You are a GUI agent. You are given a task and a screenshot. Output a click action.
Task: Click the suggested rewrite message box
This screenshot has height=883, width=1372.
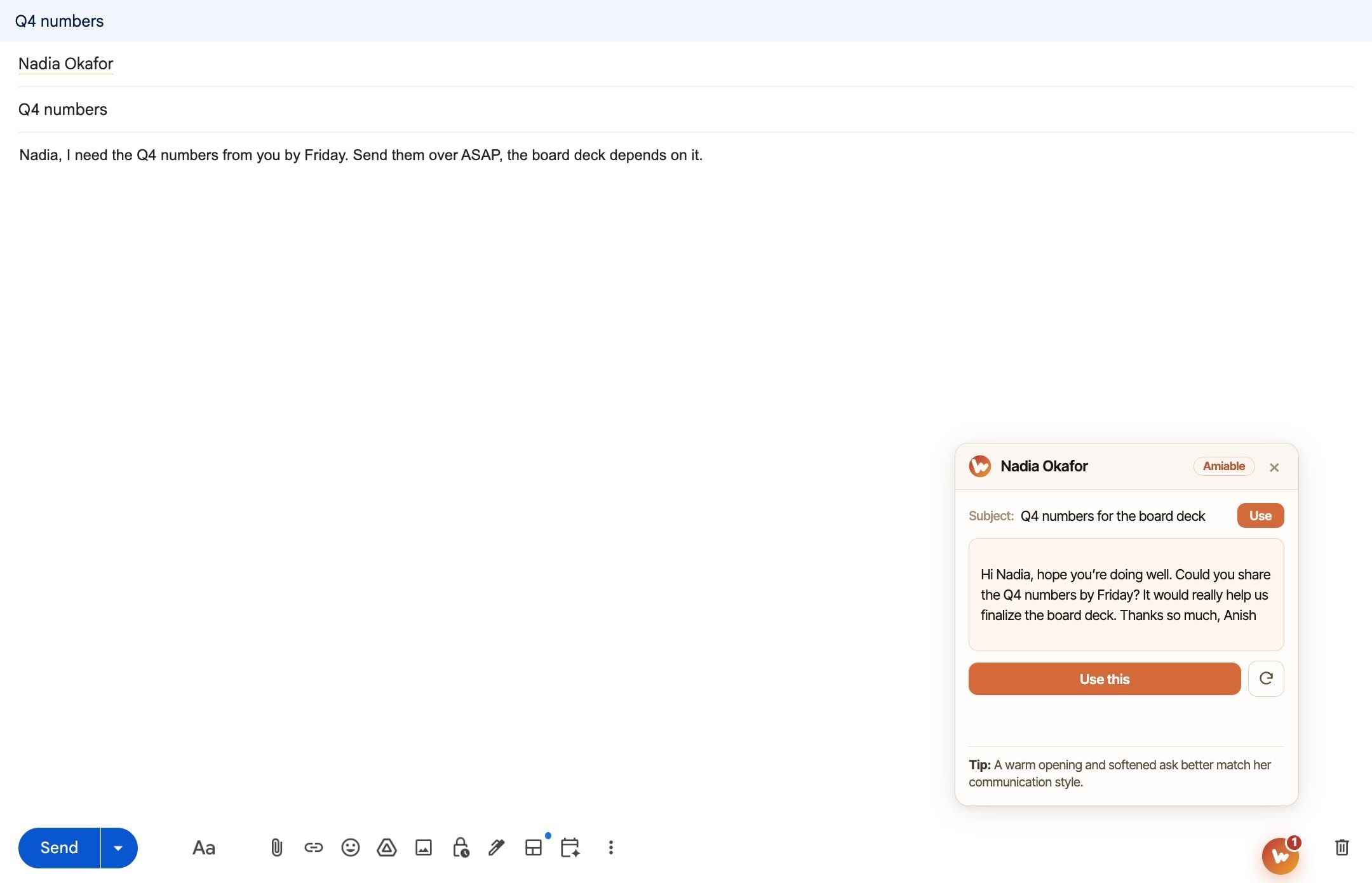point(1126,595)
